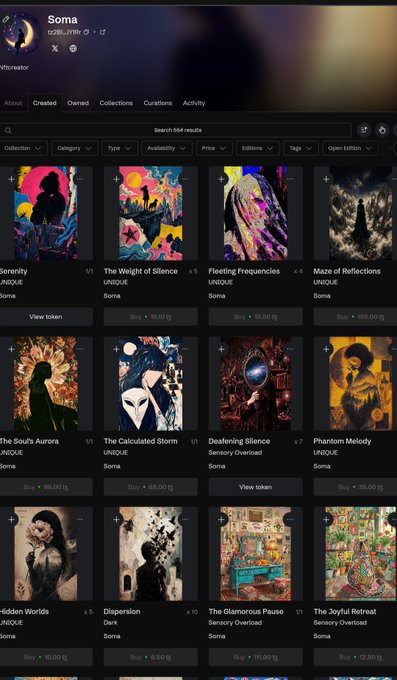Viewport: 397px width, 680px height.
Task: Click View token under Serenity
Action: pos(46,317)
